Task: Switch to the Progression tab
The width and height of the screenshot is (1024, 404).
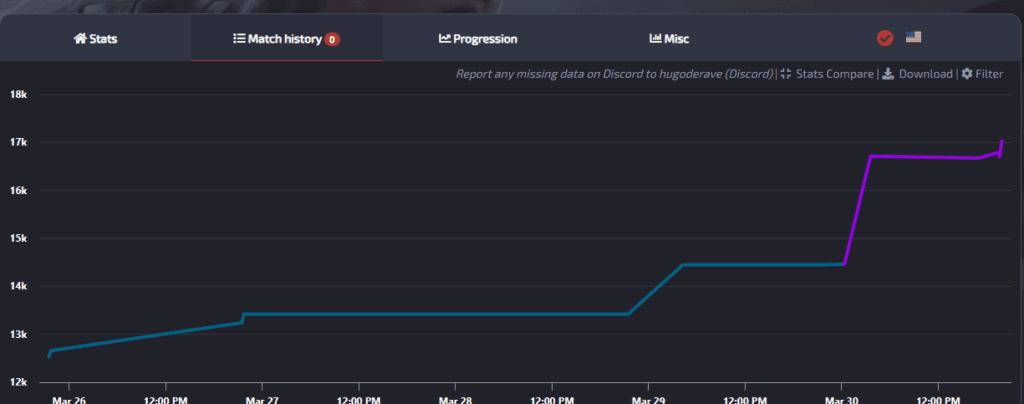Action: (478, 39)
